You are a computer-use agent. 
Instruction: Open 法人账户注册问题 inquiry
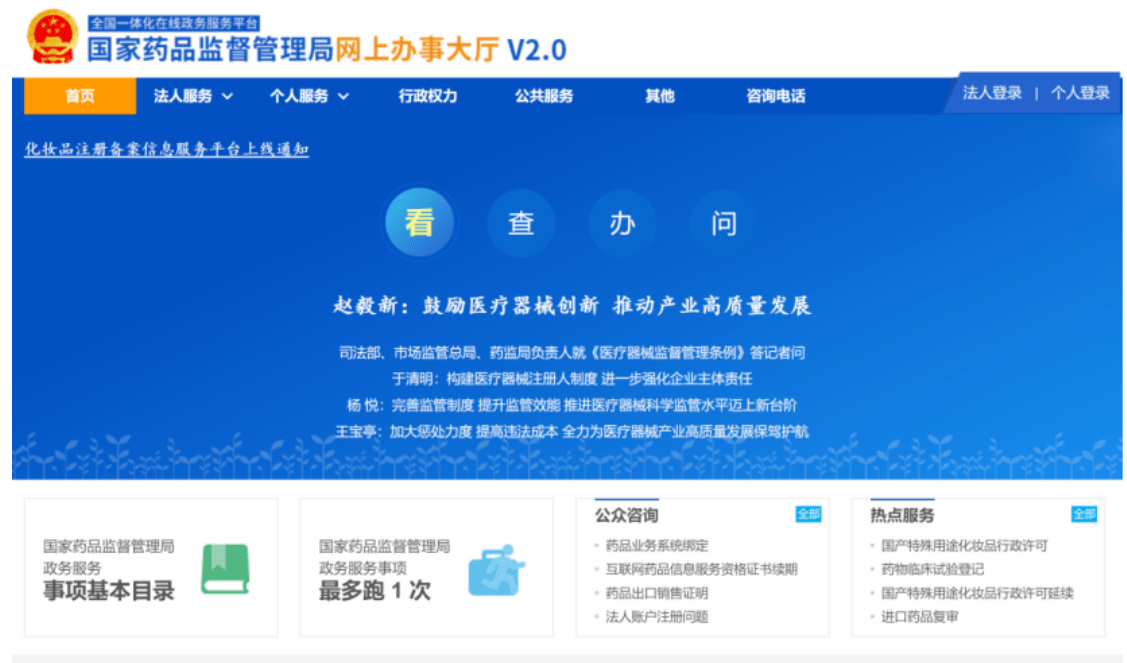(x=657, y=617)
